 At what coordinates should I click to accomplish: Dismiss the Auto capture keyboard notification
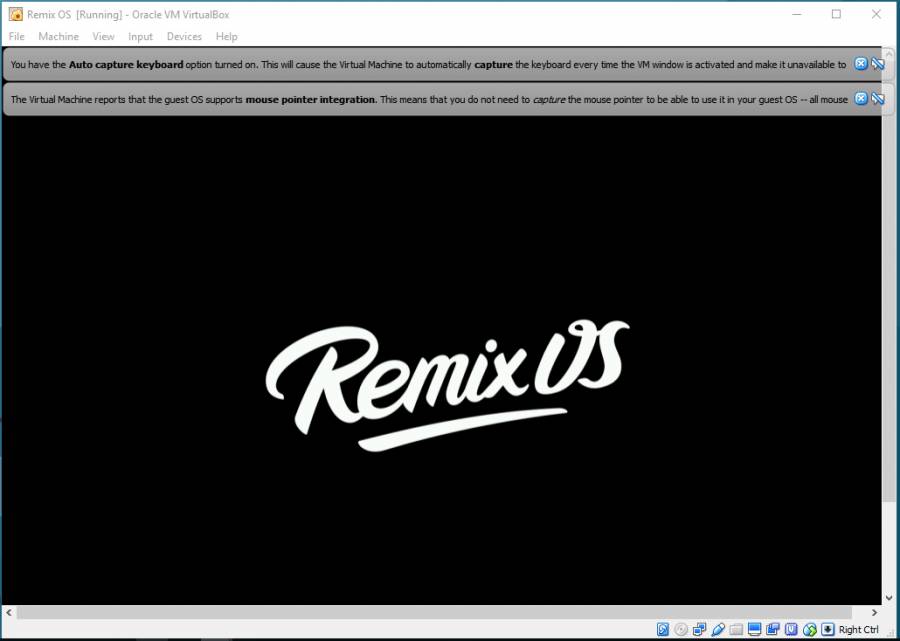tap(860, 64)
